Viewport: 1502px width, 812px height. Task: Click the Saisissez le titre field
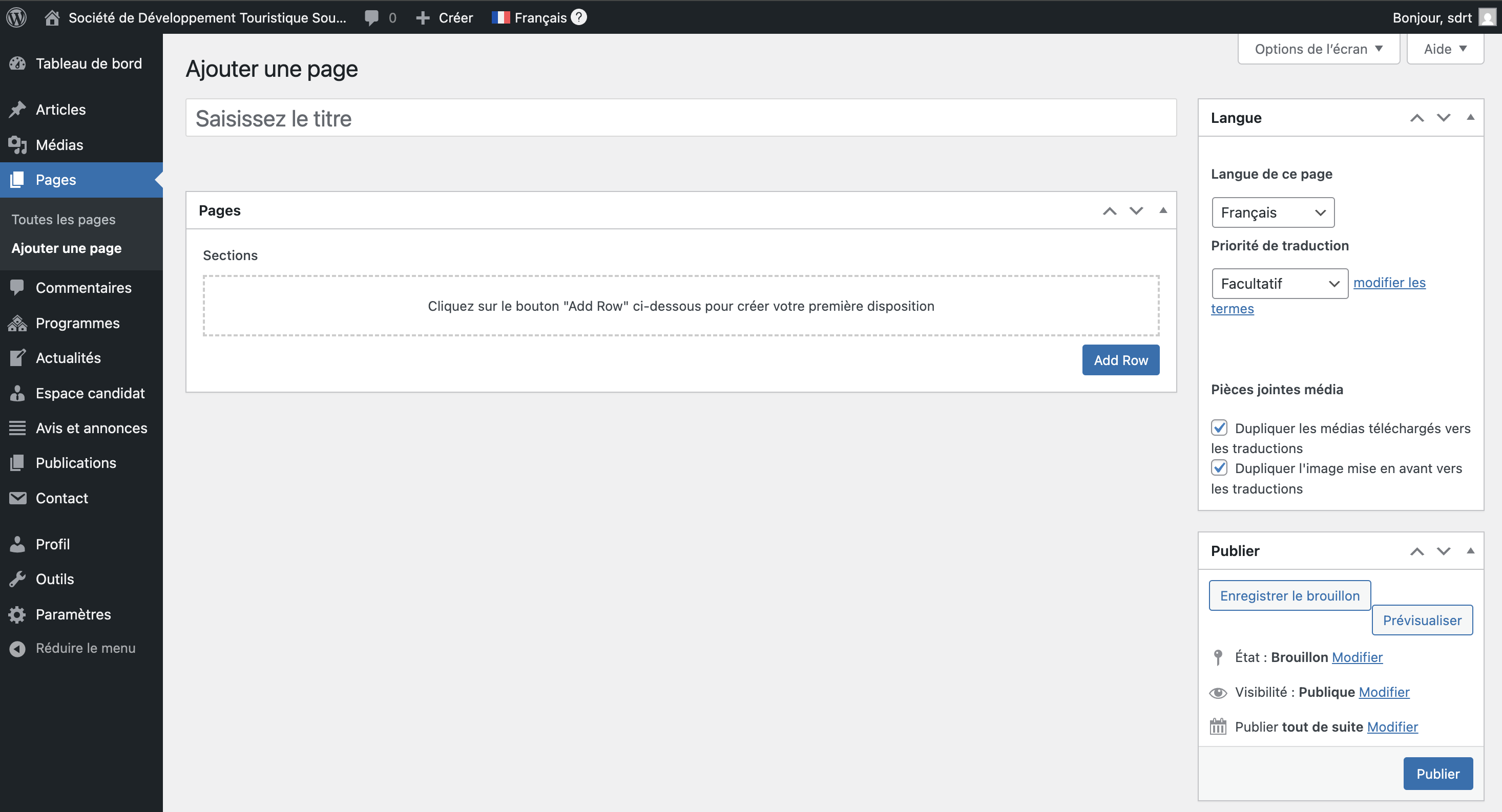coord(680,118)
